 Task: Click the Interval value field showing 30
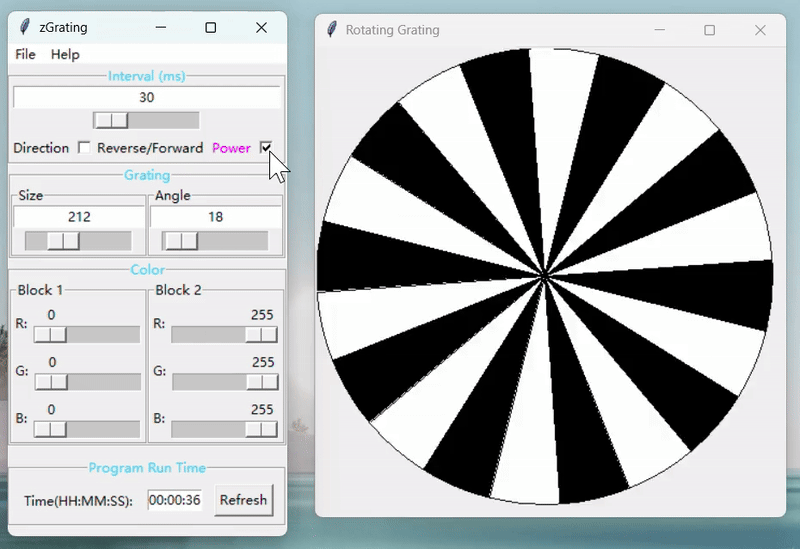147,97
